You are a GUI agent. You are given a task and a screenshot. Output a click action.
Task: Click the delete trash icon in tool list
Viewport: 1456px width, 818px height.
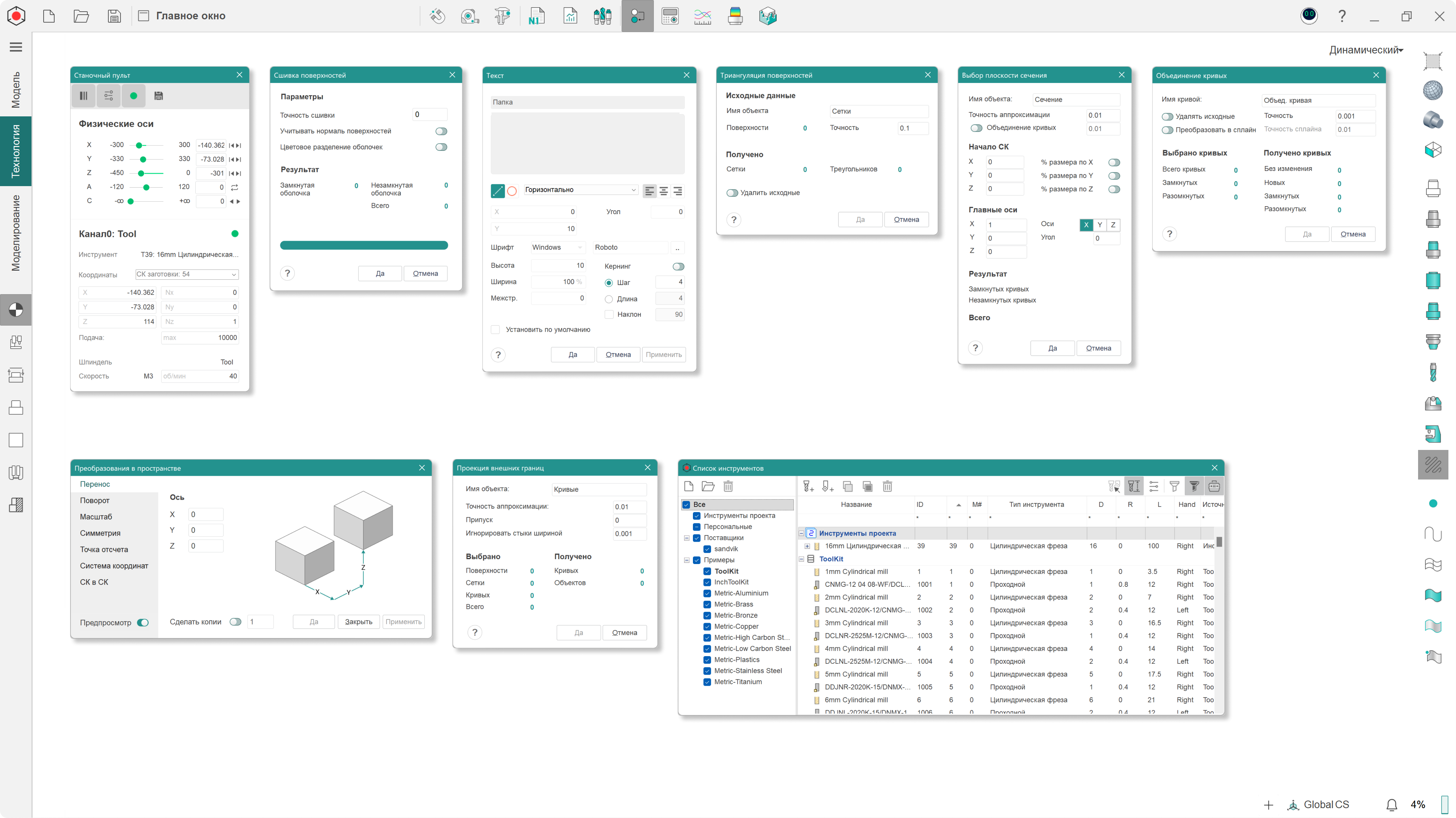tap(887, 486)
